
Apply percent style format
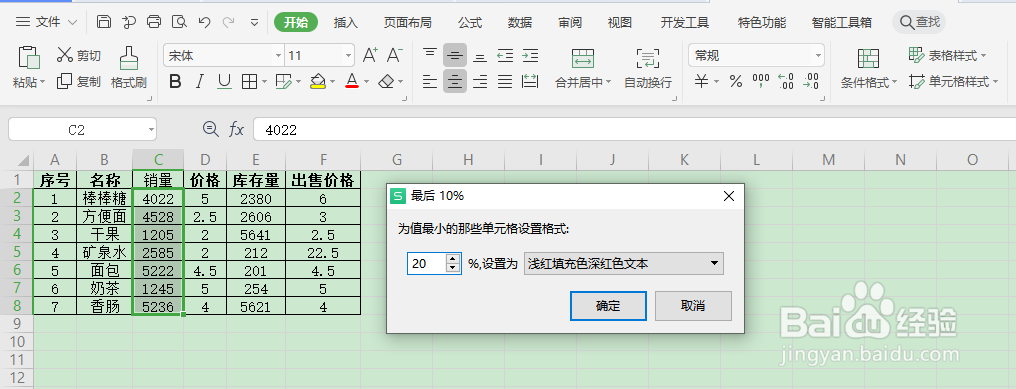click(x=735, y=82)
